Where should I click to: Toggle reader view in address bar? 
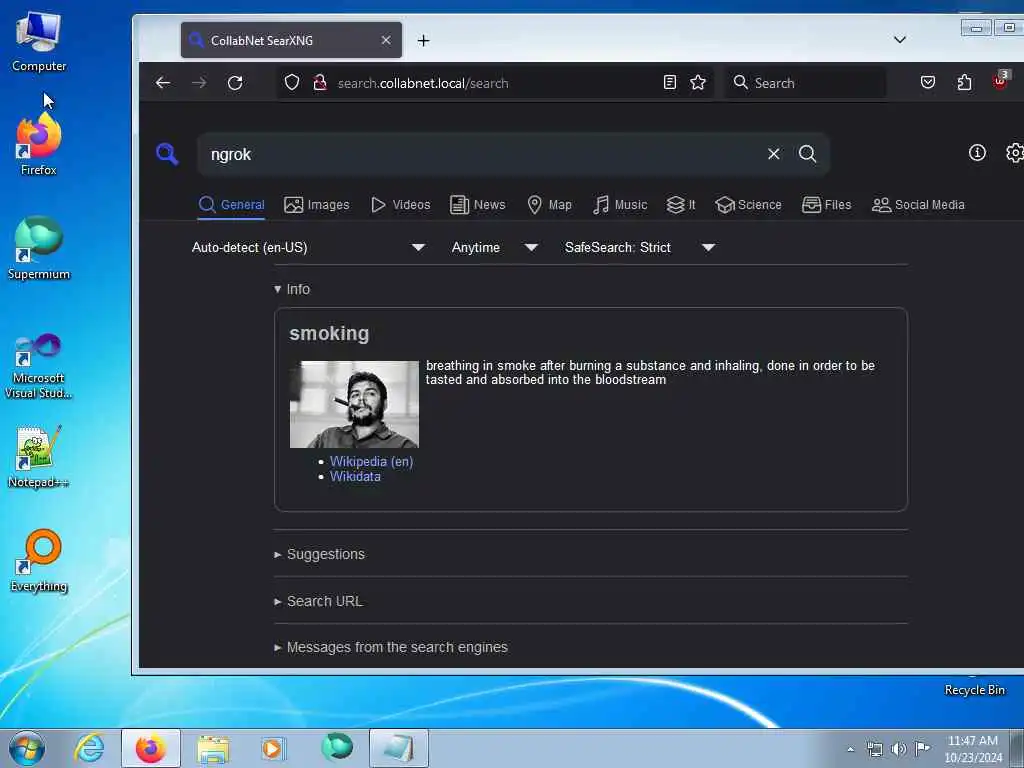pyautogui.click(x=669, y=82)
